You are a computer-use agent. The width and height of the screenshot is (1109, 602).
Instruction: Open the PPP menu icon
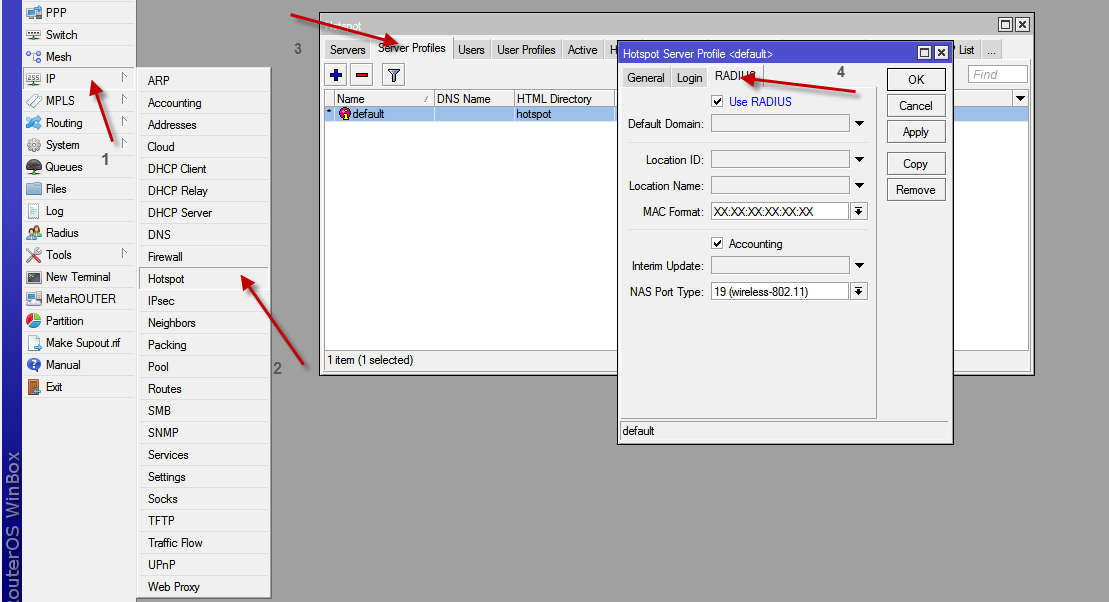[x=33, y=13]
